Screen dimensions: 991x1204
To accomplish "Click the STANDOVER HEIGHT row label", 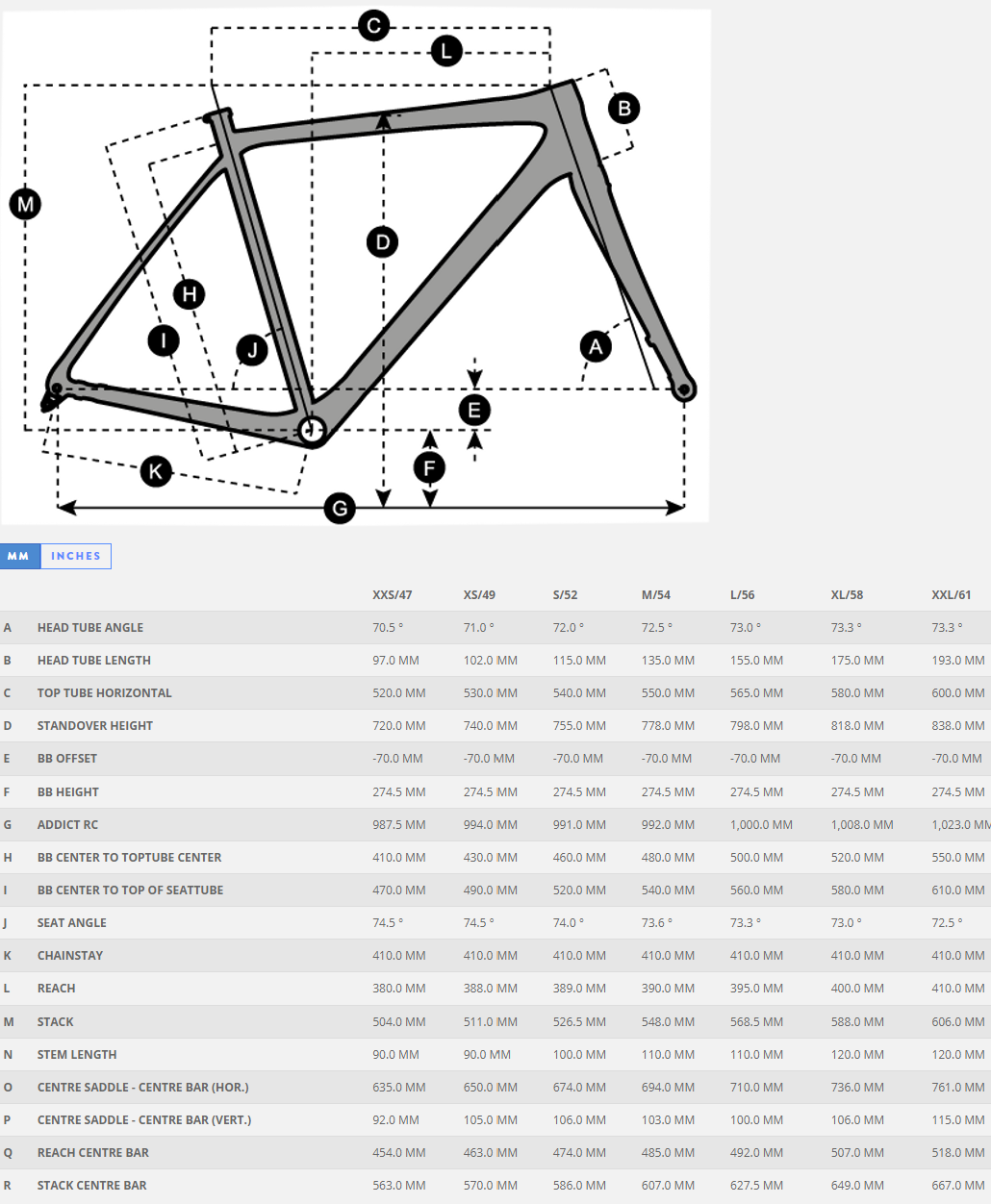I will [95, 726].
